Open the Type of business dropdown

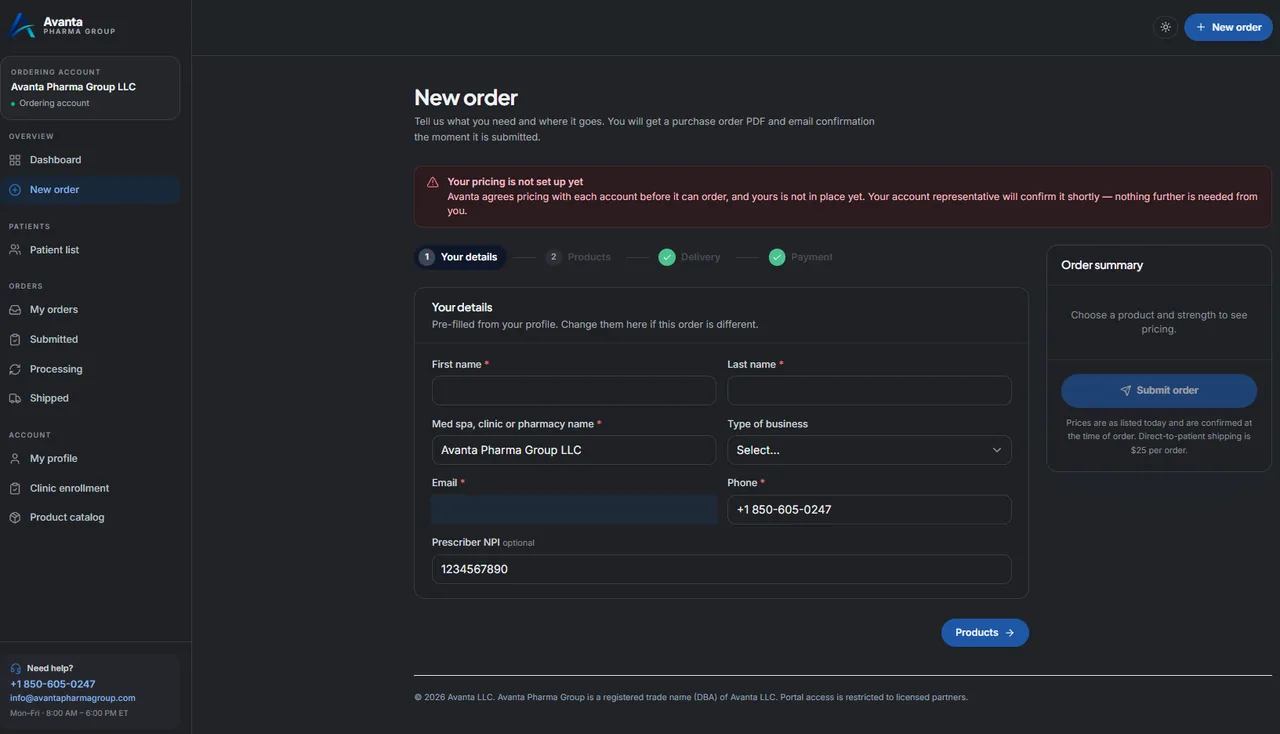869,450
